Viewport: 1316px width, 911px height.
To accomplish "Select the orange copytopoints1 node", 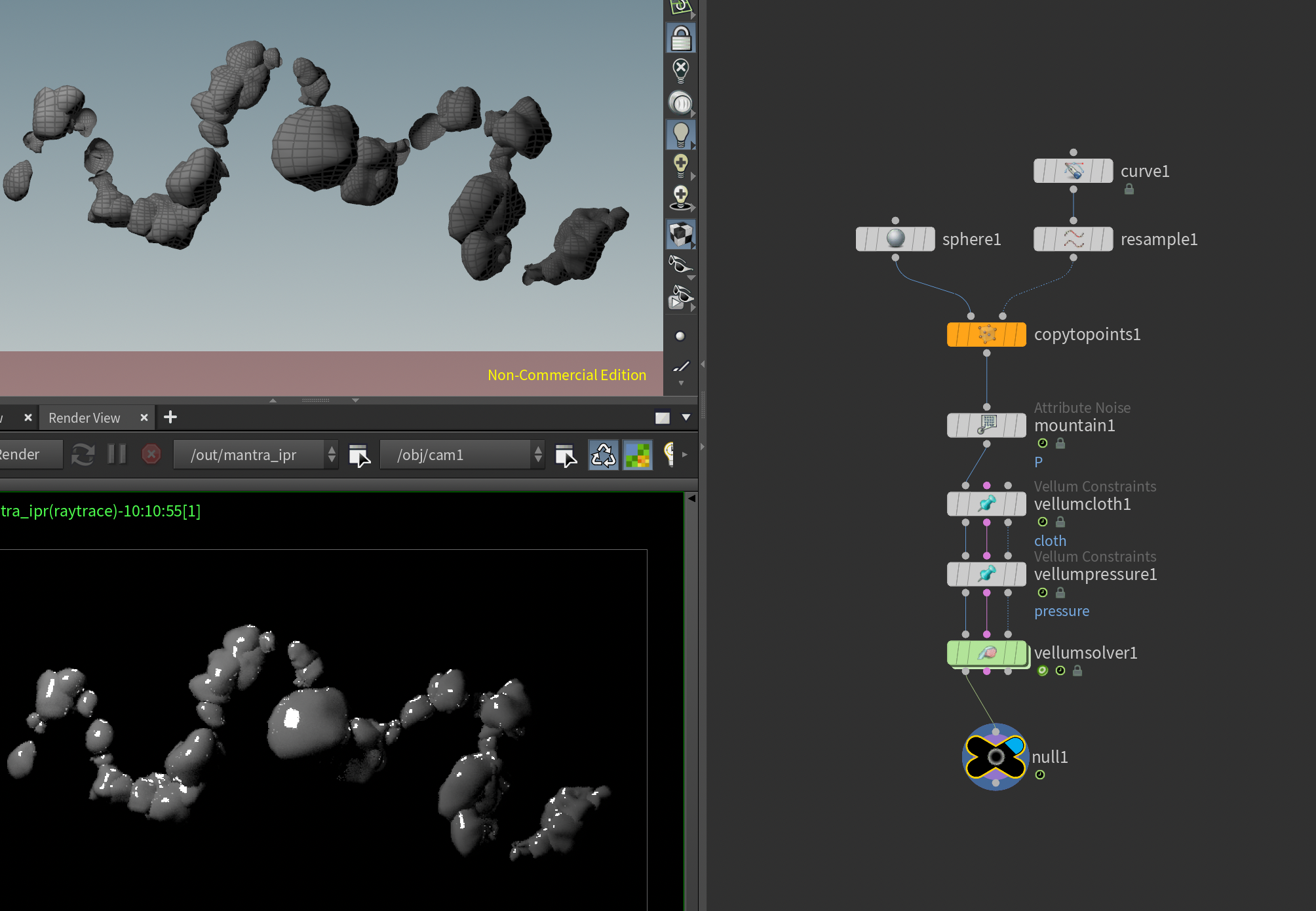I will 986,334.
